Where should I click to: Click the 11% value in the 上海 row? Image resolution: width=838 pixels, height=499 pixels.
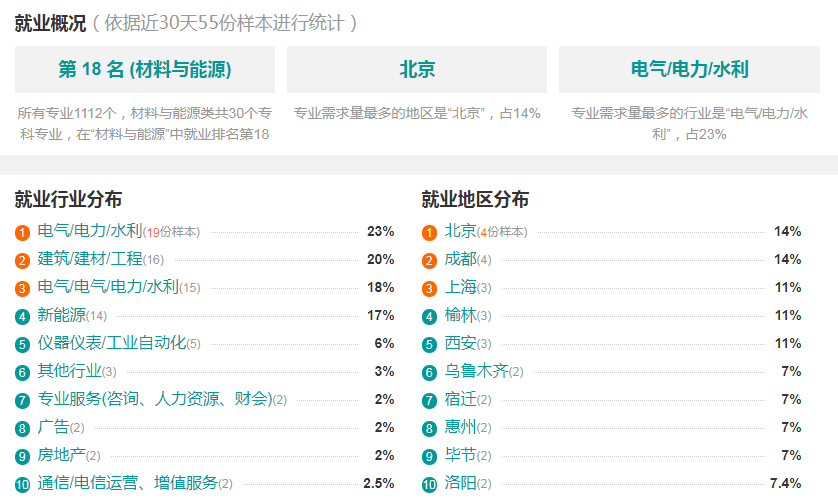click(788, 287)
